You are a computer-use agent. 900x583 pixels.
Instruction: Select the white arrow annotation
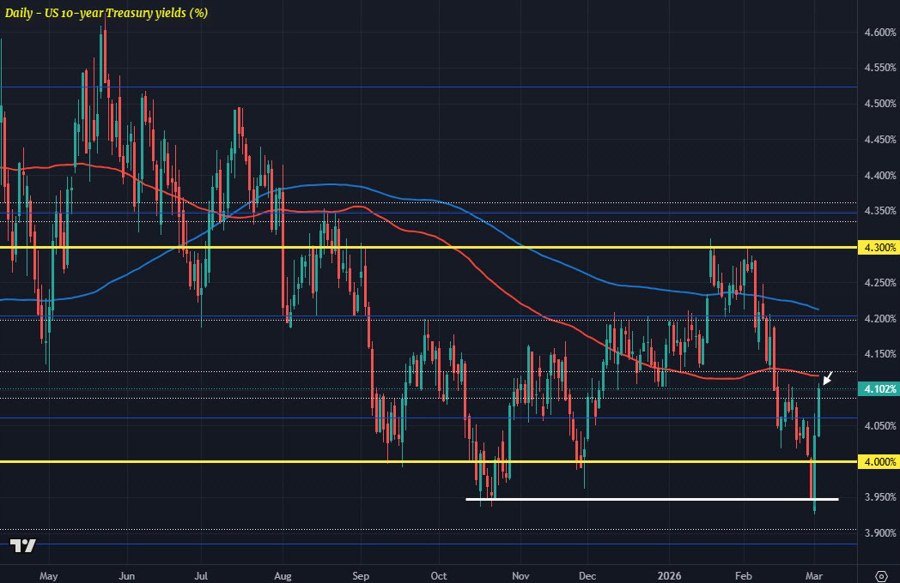[x=828, y=376]
